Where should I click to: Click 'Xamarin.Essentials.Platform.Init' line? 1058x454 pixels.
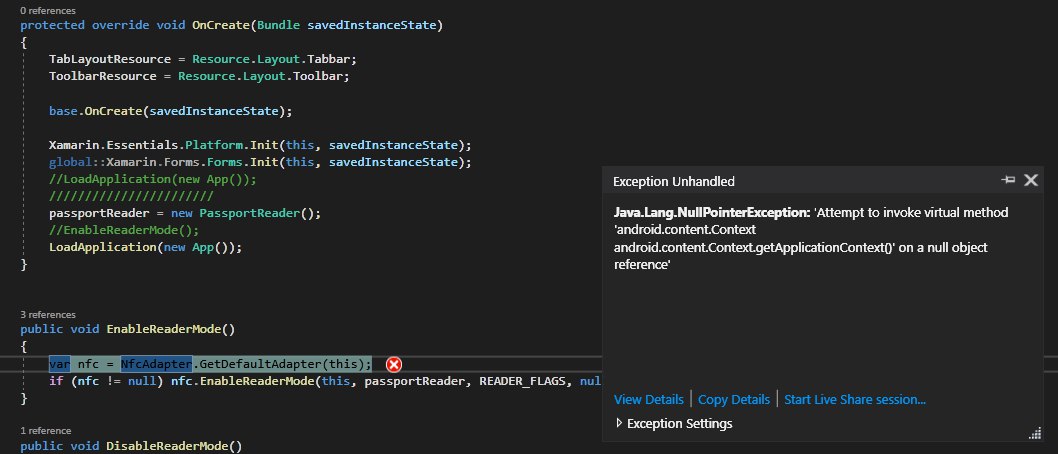(260, 145)
